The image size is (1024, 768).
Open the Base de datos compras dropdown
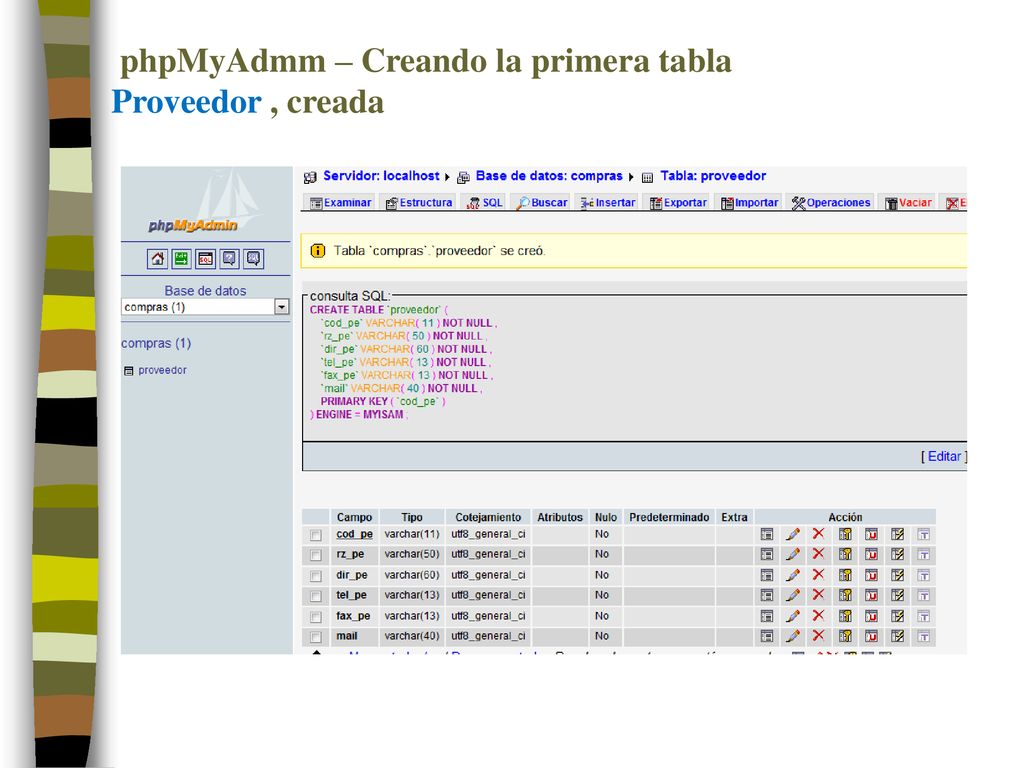click(206, 307)
